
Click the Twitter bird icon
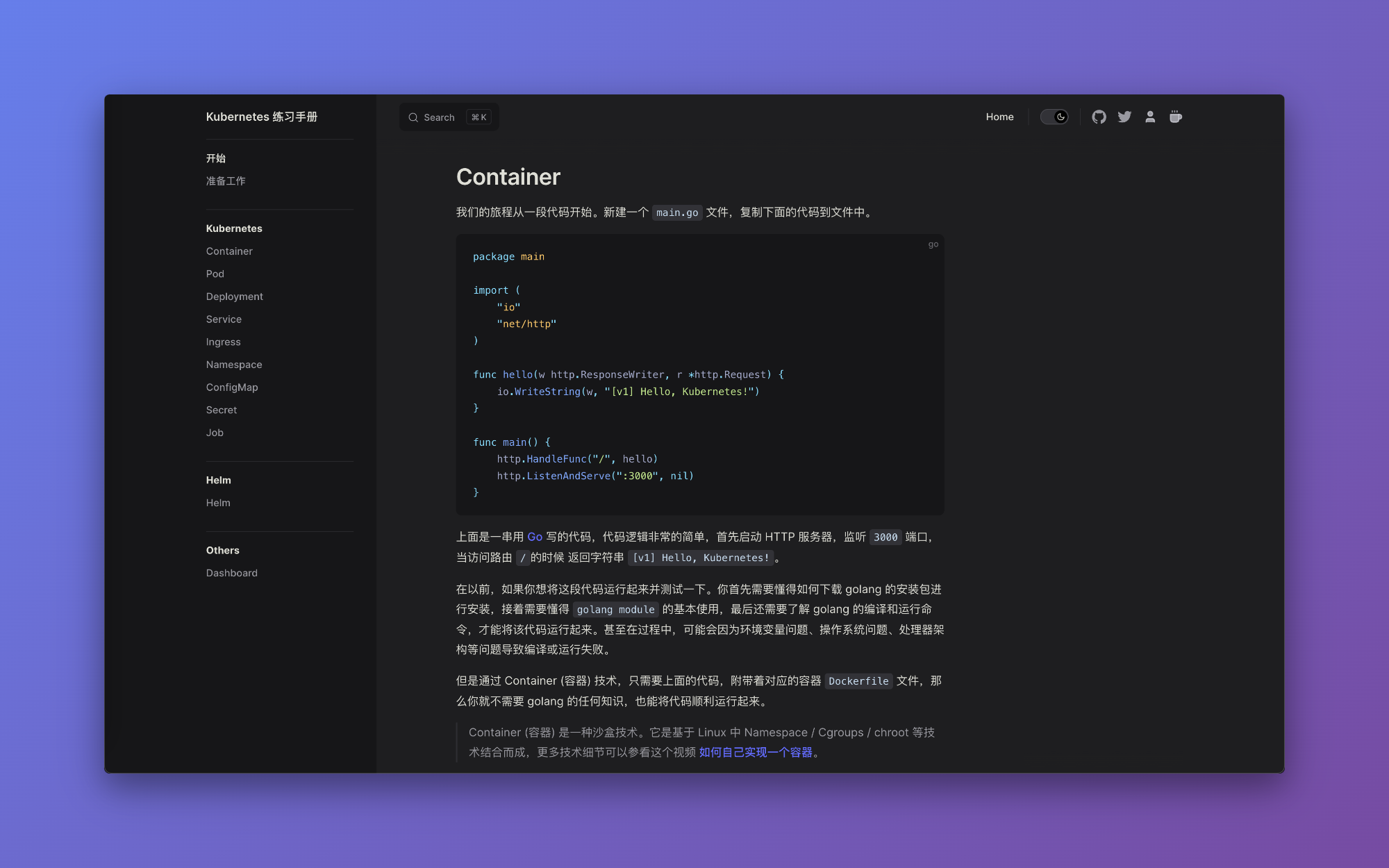[x=1124, y=117]
